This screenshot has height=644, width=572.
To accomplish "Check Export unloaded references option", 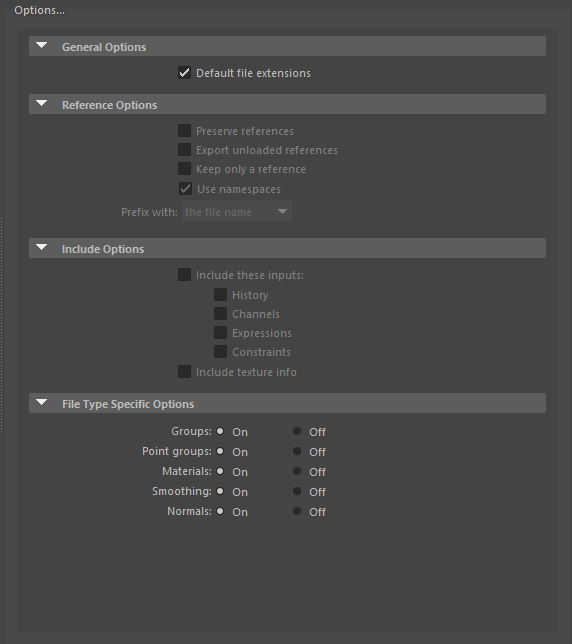I will (184, 150).
